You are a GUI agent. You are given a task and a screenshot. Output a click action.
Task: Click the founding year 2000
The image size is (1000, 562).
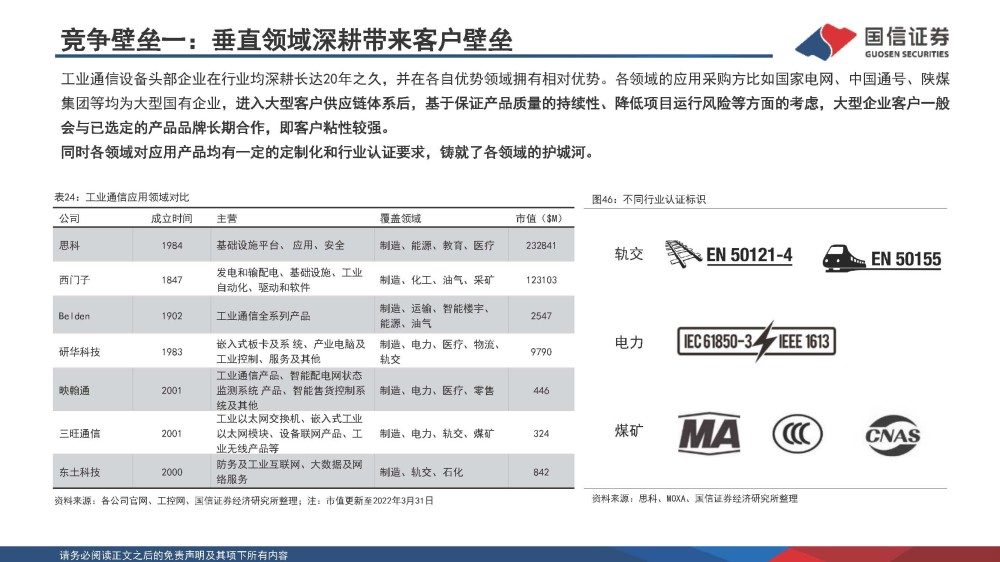(172, 472)
